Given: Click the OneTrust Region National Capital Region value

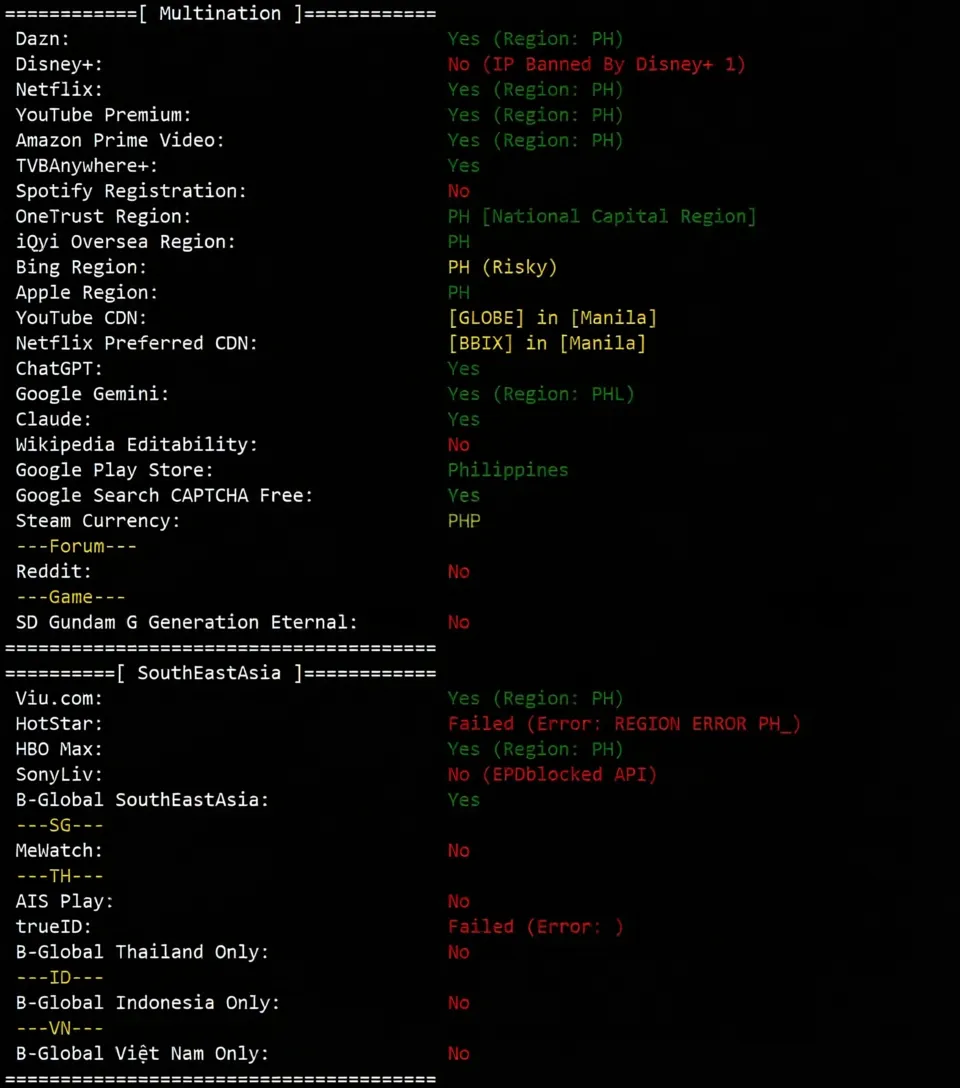Looking at the screenshot, I should (601, 216).
